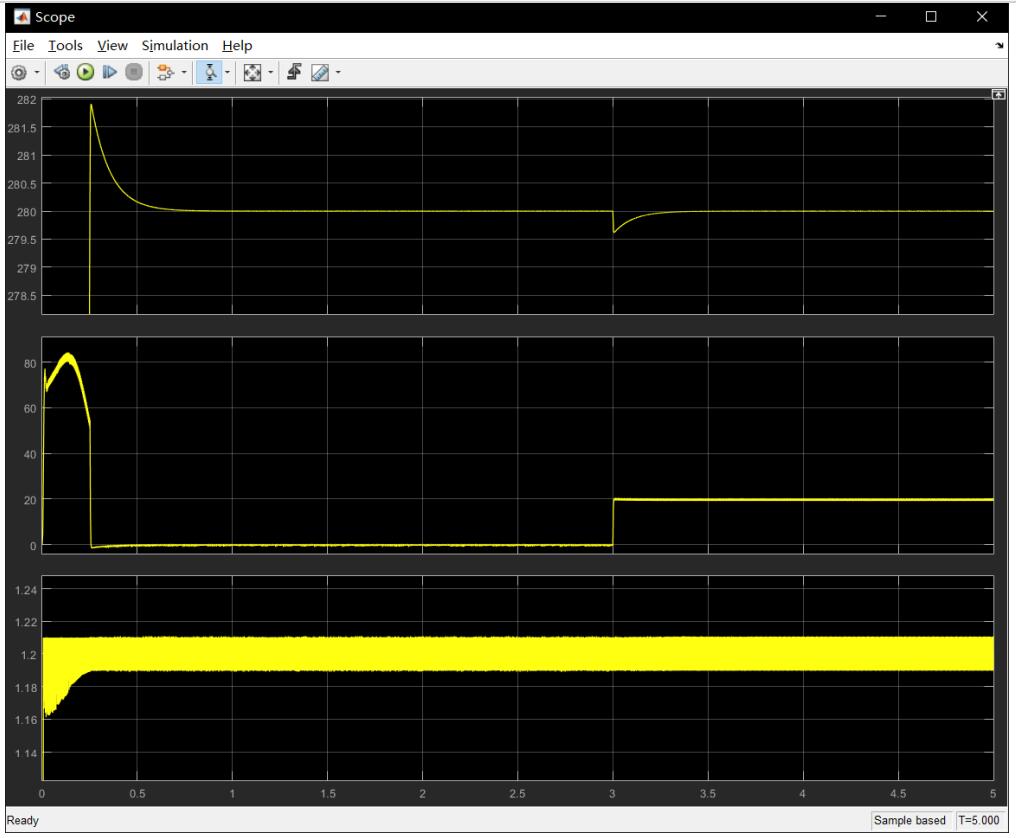Click the MATLAB Scope title icon
The width and height of the screenshot is (1016, 838).
click(22, 17)
